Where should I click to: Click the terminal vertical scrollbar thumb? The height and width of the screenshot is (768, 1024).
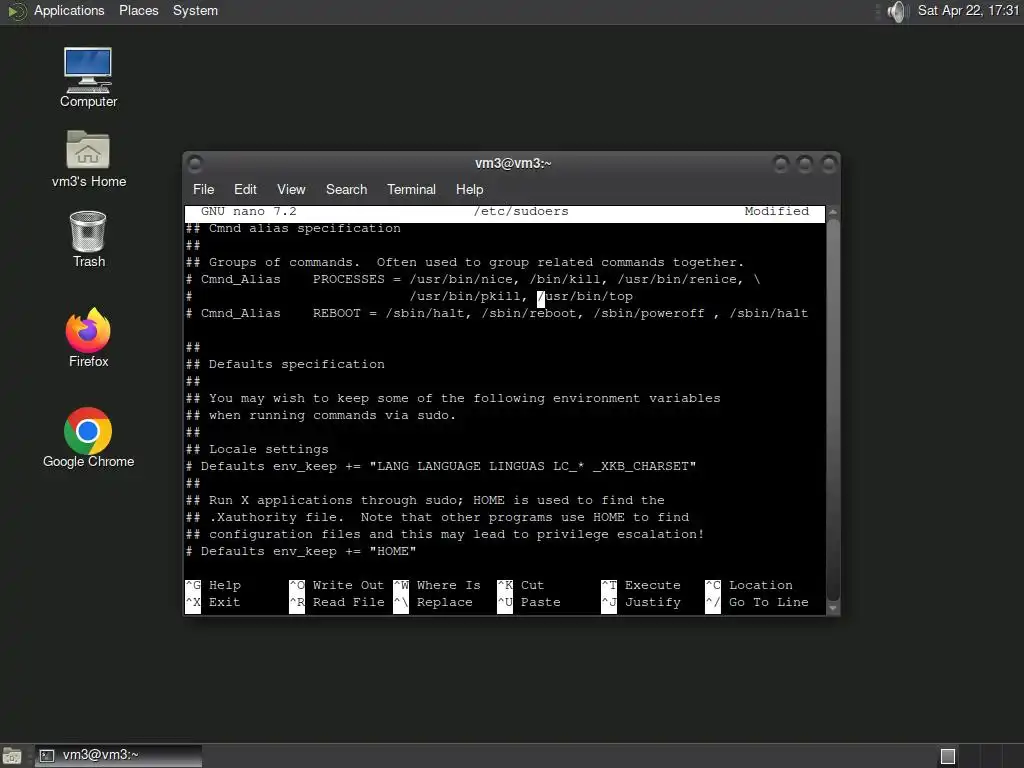[x=833, y=409]
